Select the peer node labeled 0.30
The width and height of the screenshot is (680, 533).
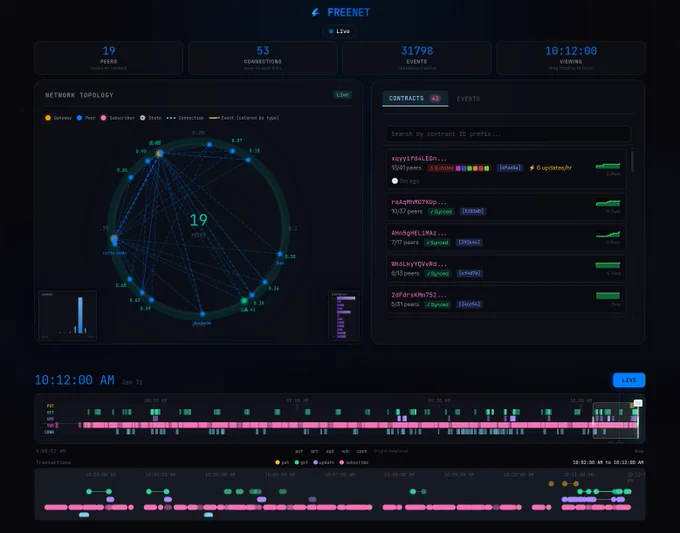pyautogui.click(x=280, y=254)
